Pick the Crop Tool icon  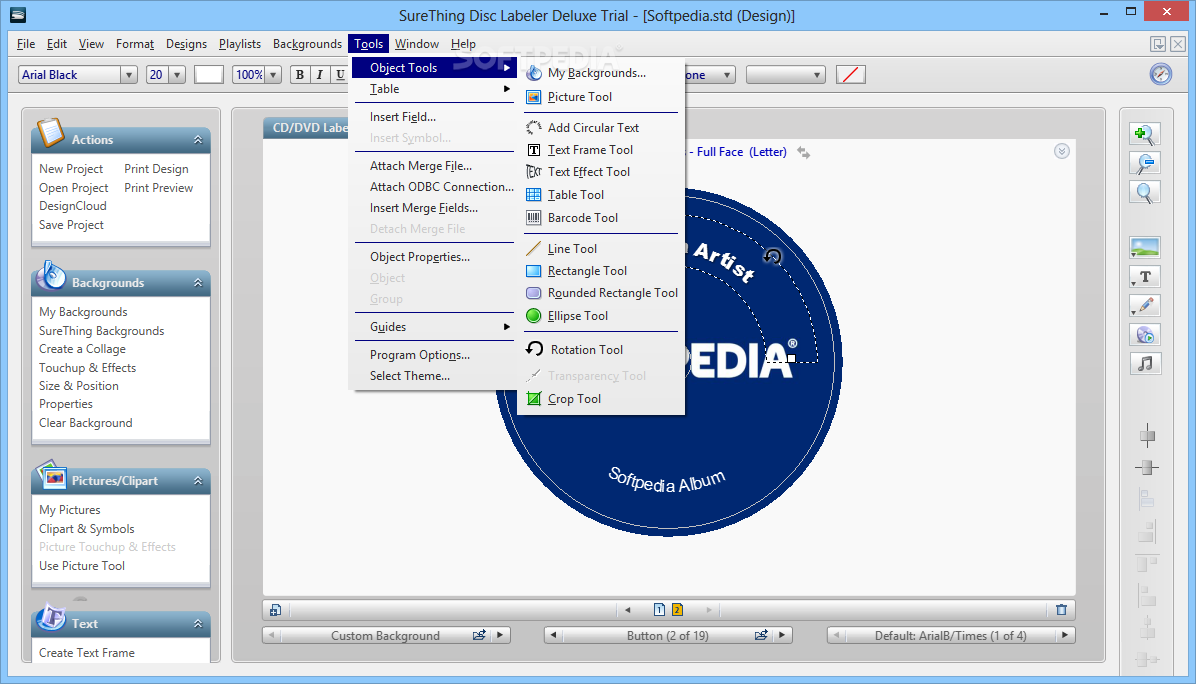pyautogui.click(x=534, y=399)
